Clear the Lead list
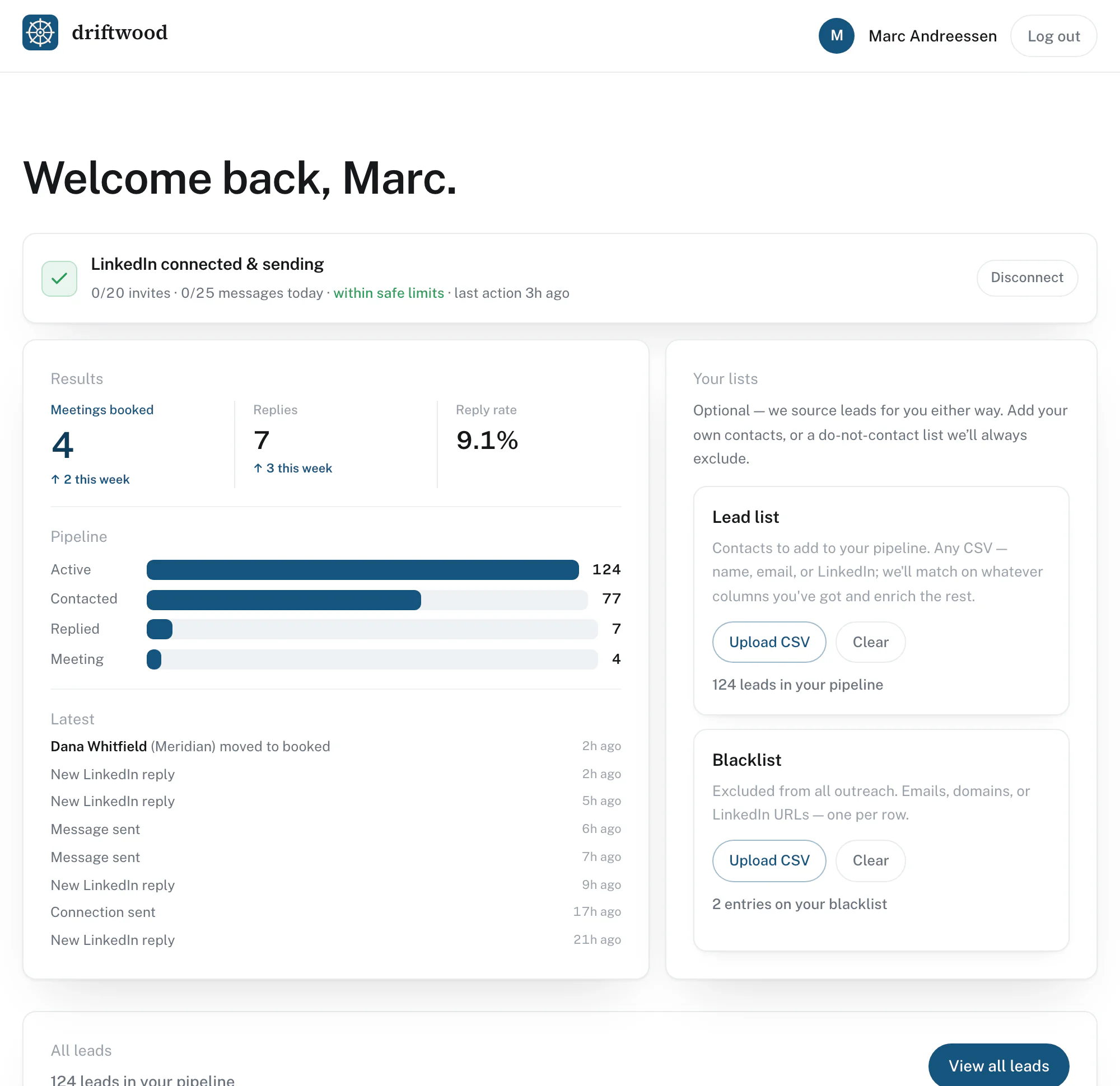Viewport: 1120px width, 1086px height. click(870, 642)
